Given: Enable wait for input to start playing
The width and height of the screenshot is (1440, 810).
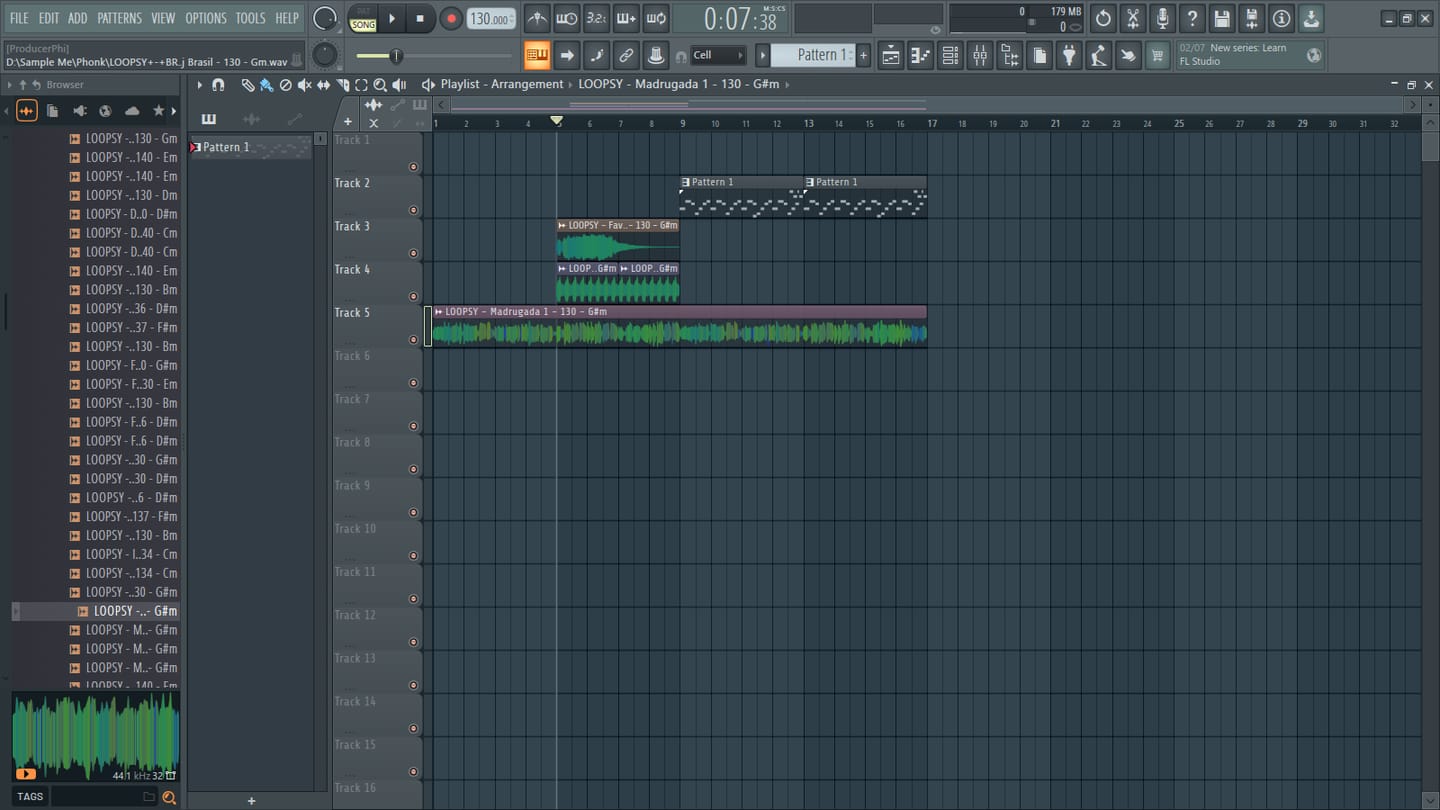Looking at the screenshot, I should click(566, 18).
